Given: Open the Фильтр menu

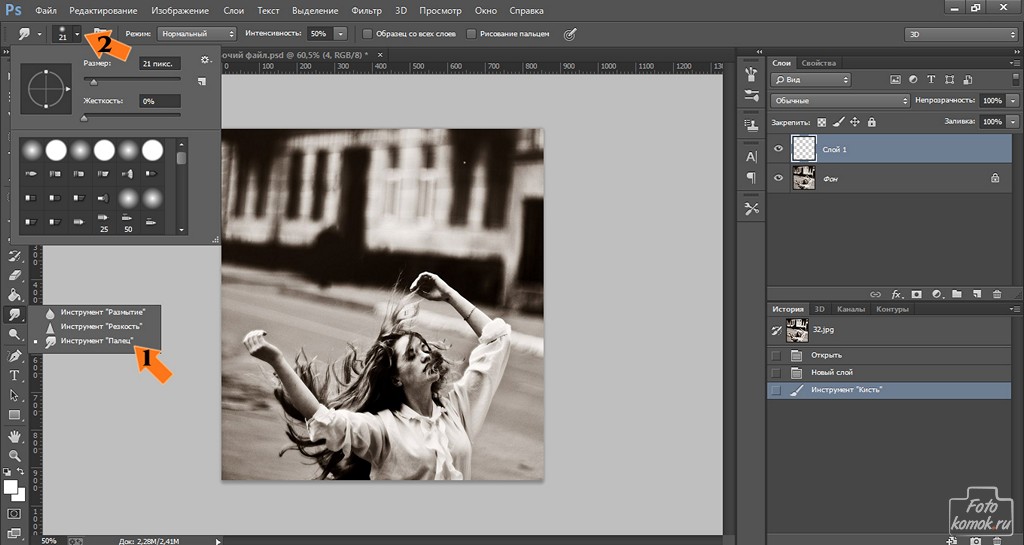Looking at the screenshot, I should pos(367,11).
